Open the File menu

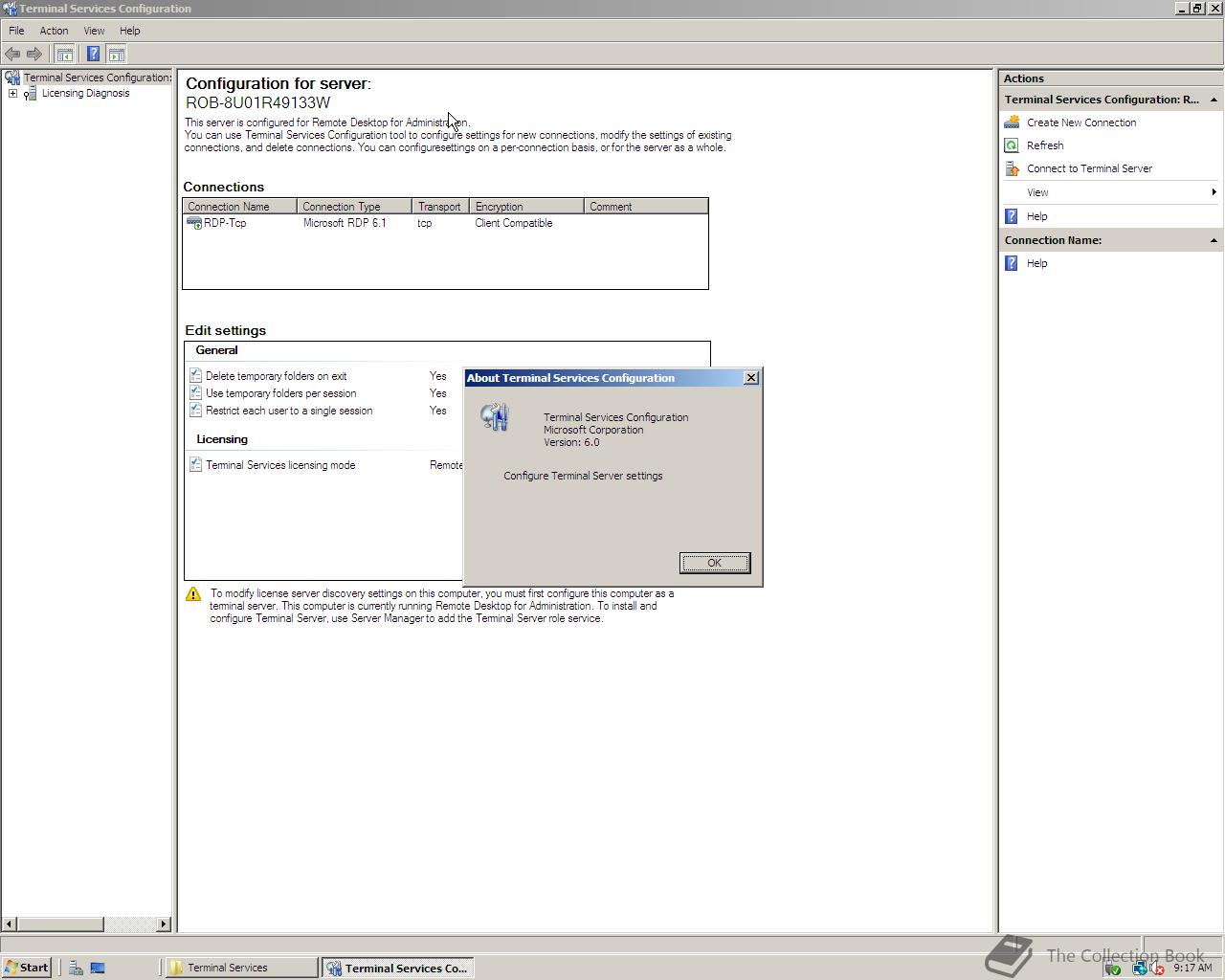(x=16, y=31)
